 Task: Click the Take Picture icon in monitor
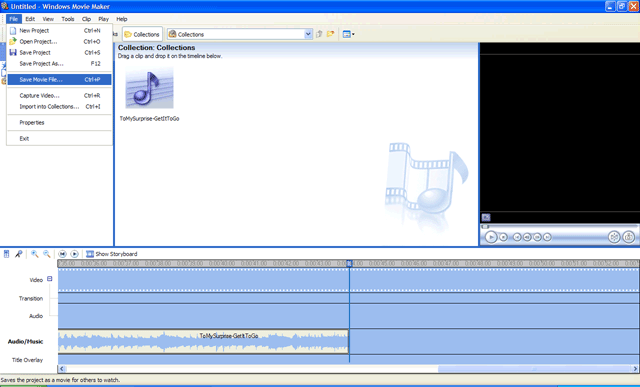pyautogui.click(x=629, y=237)
